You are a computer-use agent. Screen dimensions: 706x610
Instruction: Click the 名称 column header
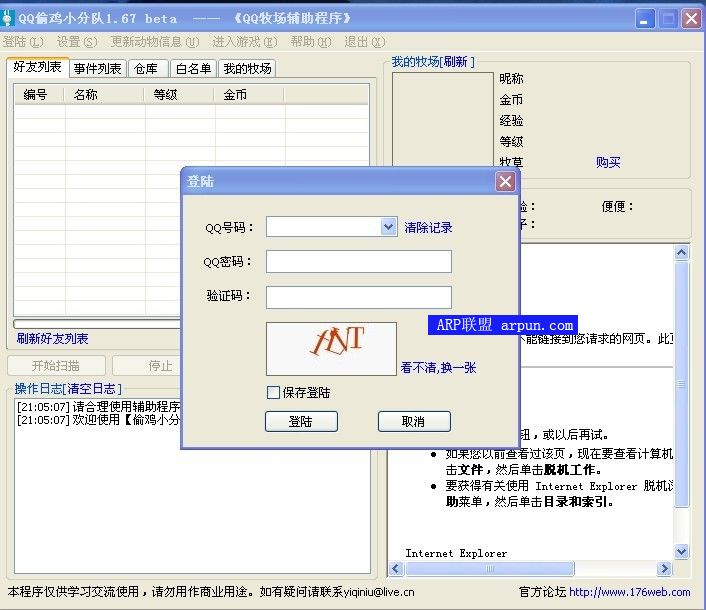click(x=105, y=95)
